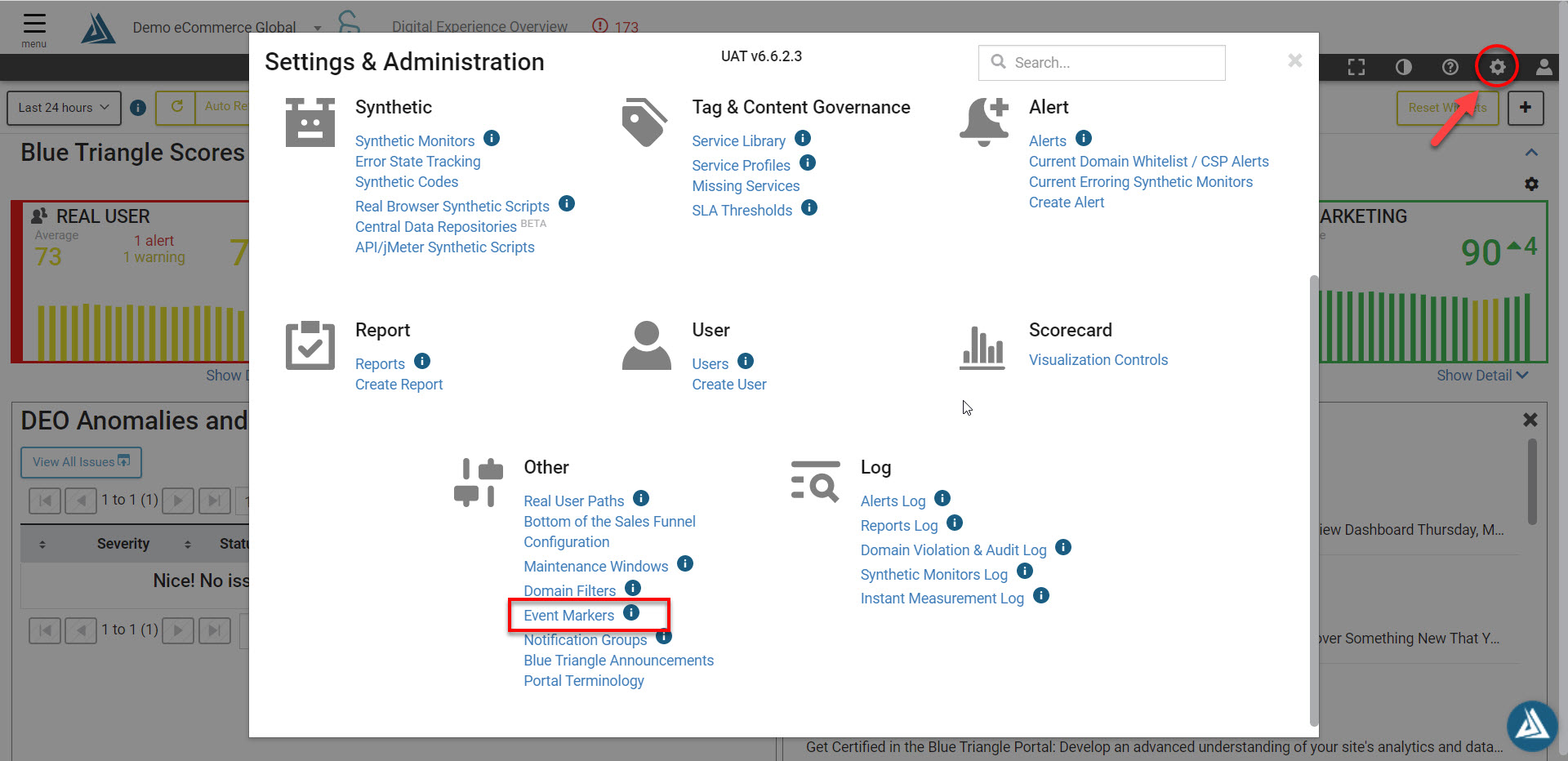This screenshot has height=761, width=1568.
Task: Click info icon next to Maintenance Windows
Action: [685, 563]
